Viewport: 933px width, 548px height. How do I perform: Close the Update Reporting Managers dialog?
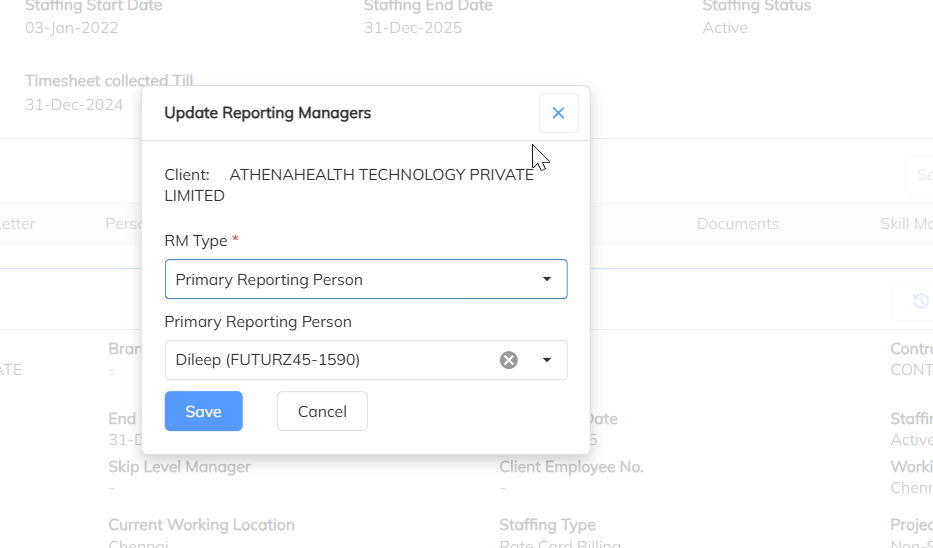[x=558, y=113]
